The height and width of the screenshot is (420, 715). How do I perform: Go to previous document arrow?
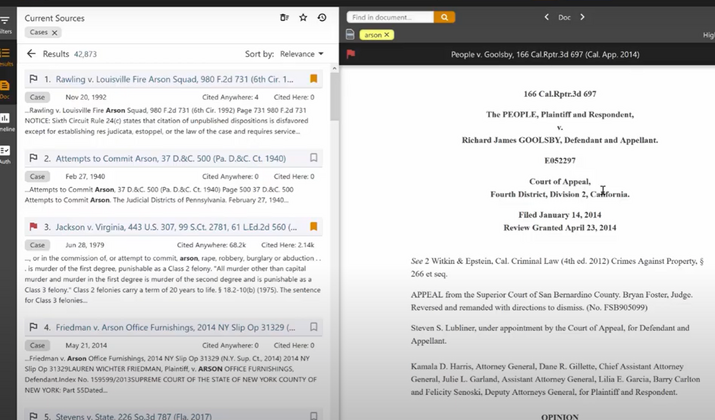coord(546,17)
